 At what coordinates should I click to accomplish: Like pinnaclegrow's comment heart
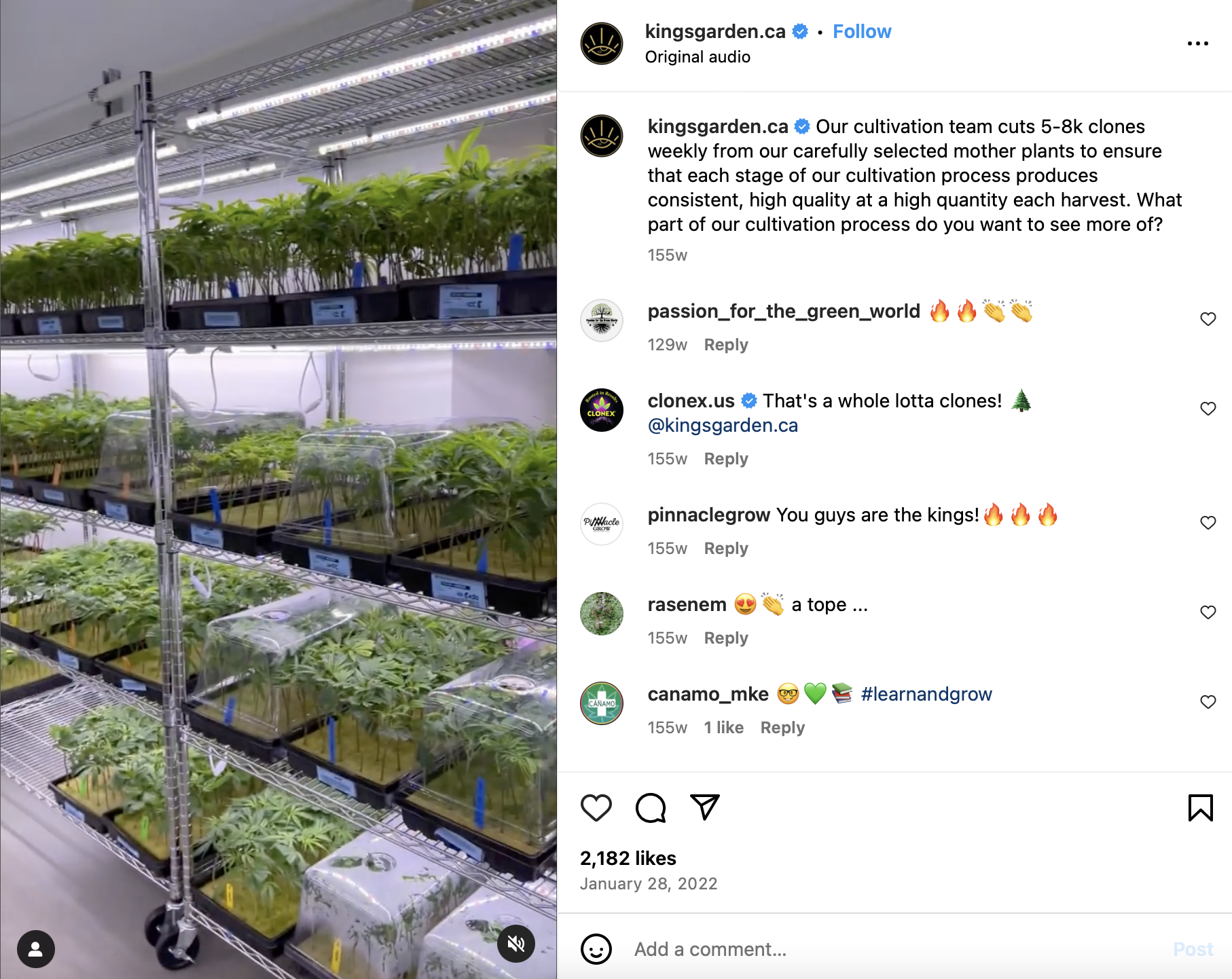tap(1208, 523)
